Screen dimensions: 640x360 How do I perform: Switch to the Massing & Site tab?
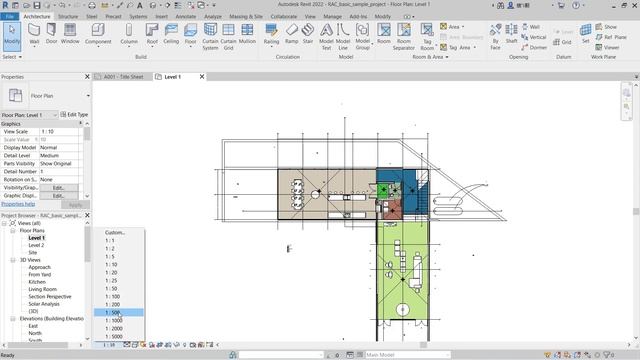246,16
